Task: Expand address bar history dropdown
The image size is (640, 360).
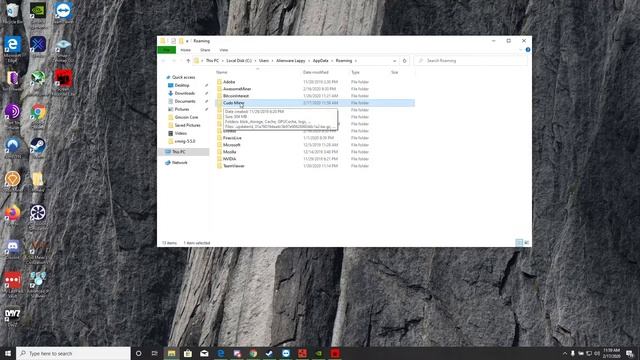Action: point(394,61)
